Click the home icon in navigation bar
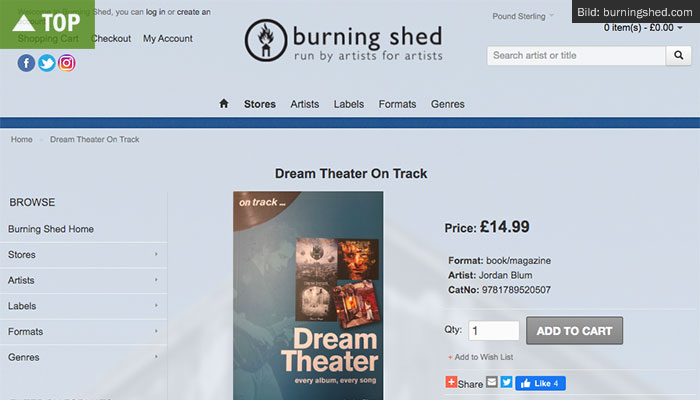700x400 pixels. pos(224,104)
